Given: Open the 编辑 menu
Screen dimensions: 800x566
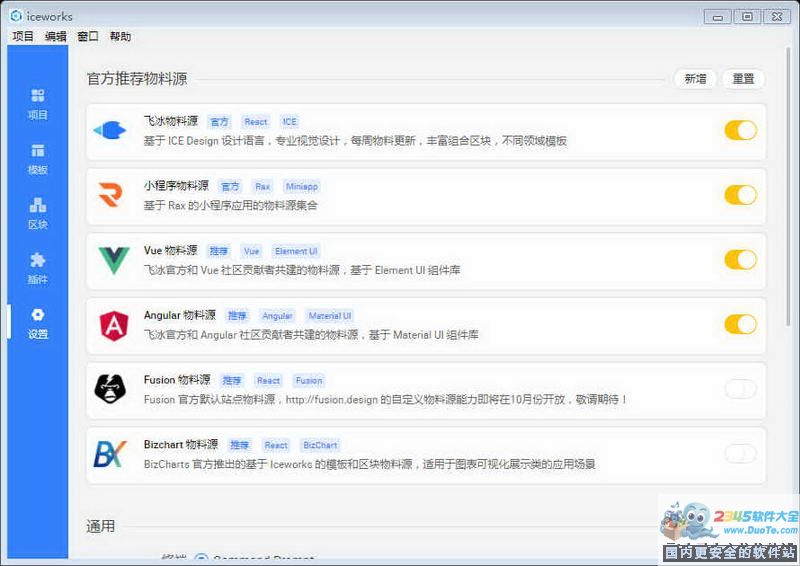Looking at the screenshot, I should [x=55, y=36].
